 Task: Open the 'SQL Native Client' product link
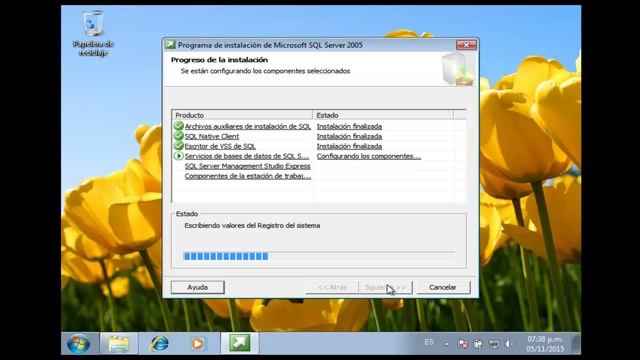[212, 136]
